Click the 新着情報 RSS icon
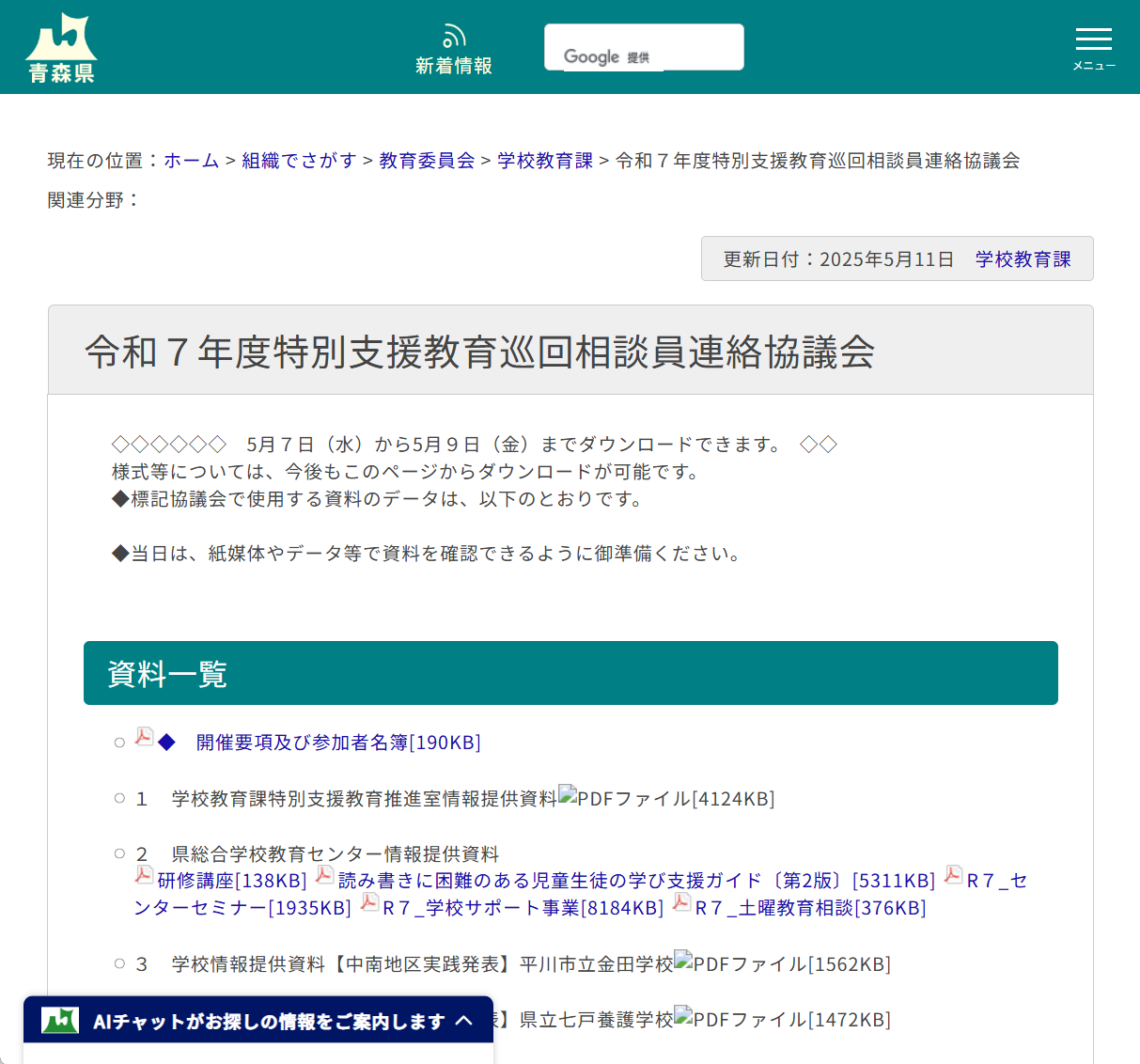The image size is (1140, 1064). [454, 34]
